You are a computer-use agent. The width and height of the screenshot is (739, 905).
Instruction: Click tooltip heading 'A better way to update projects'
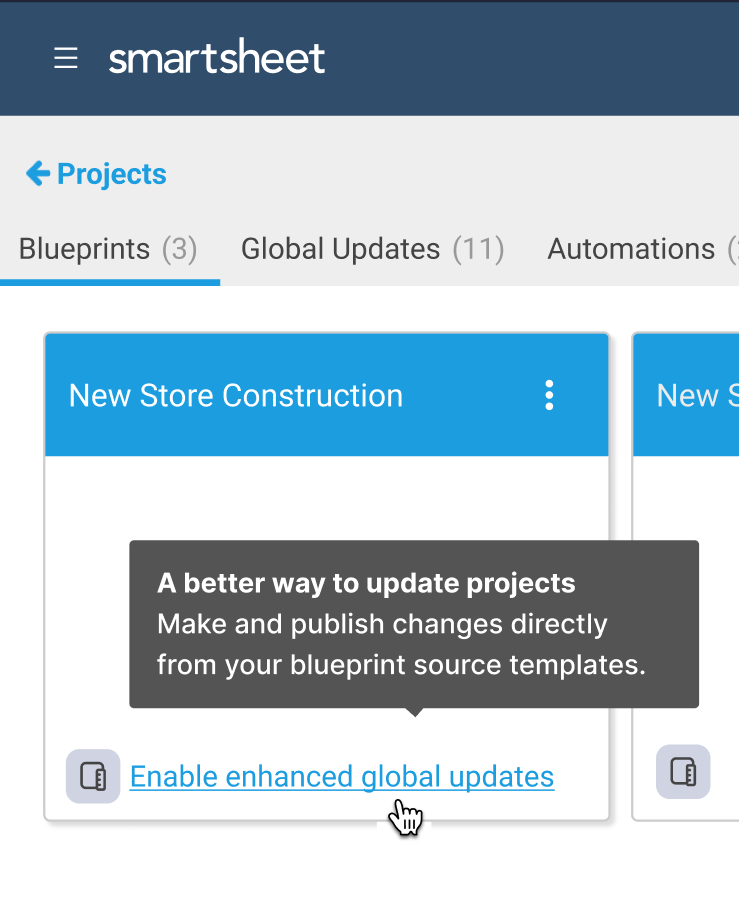[x=366, y=583]
